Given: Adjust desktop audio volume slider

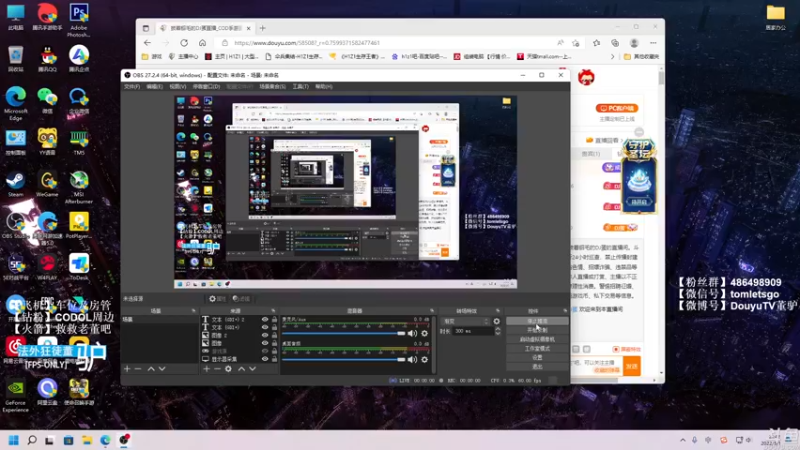Looking at the screenshot, I should (x=344, y=359).
